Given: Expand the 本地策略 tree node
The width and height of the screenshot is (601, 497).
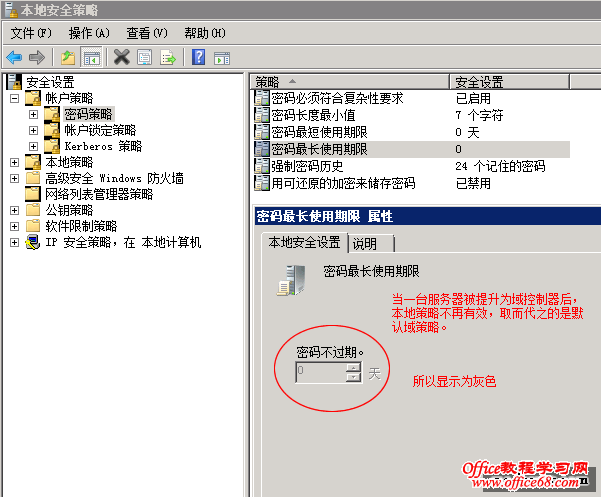Looking at the screenshot, I should point(14,162).
